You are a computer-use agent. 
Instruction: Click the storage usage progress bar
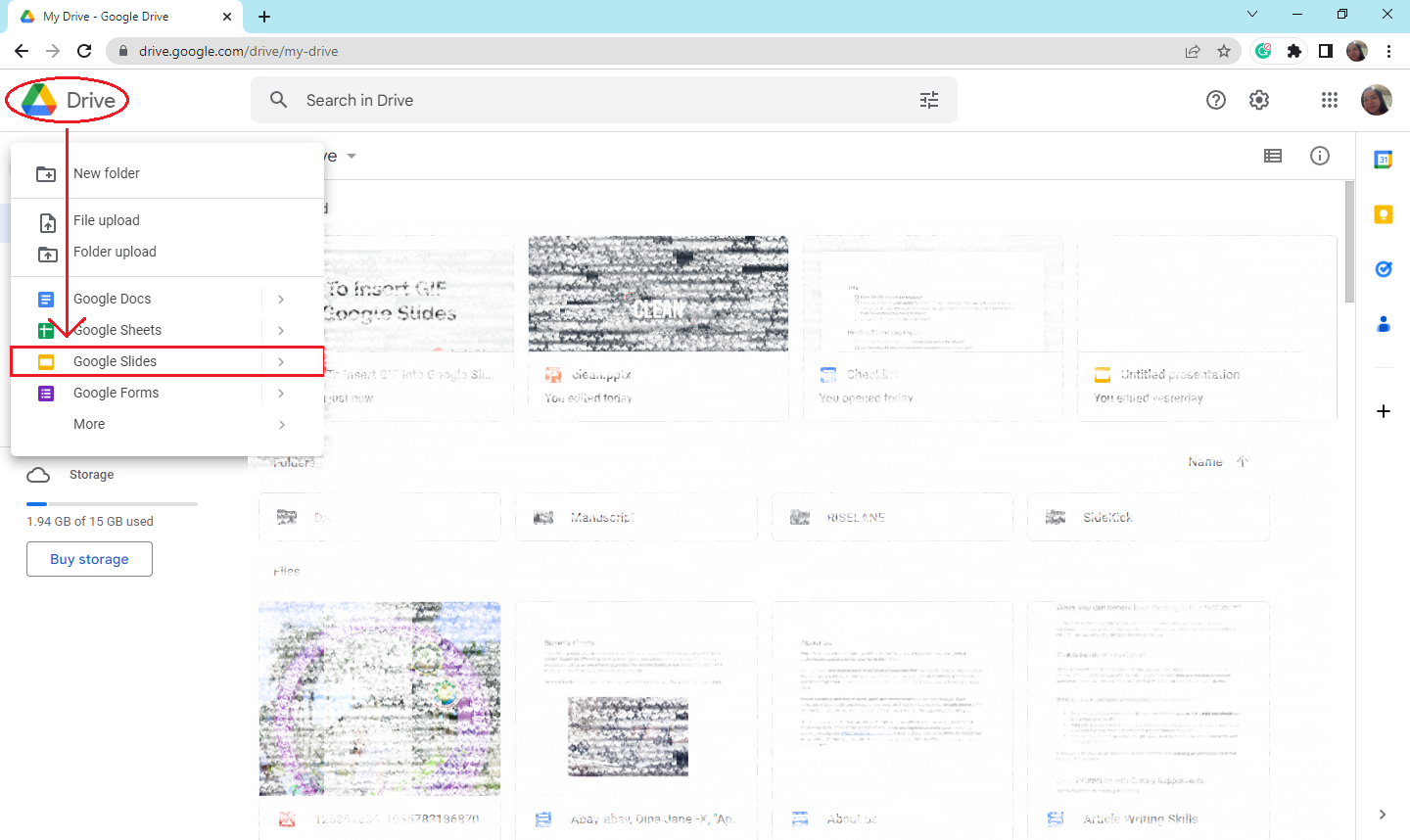112,503
